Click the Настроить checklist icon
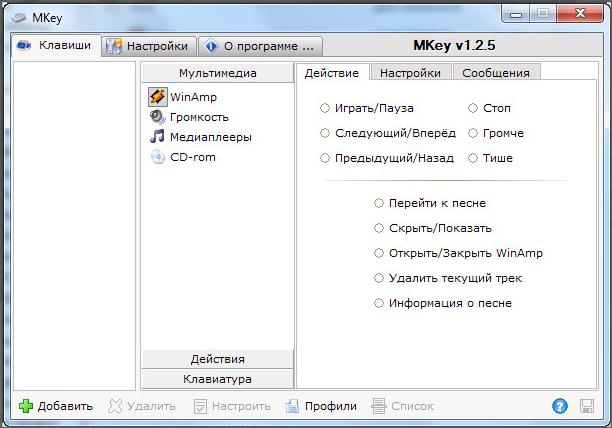 click(x=200, y=406)
